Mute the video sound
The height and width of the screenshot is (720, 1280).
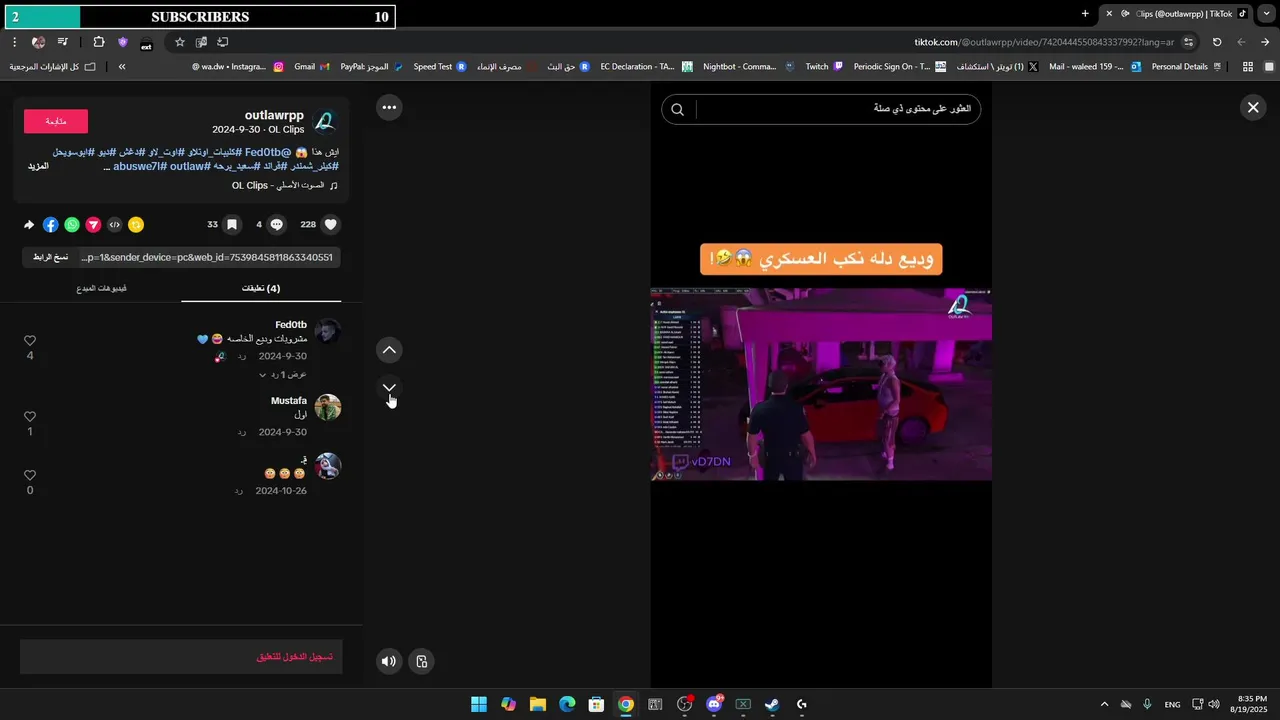pyautogui.click(x=389, y=661)
